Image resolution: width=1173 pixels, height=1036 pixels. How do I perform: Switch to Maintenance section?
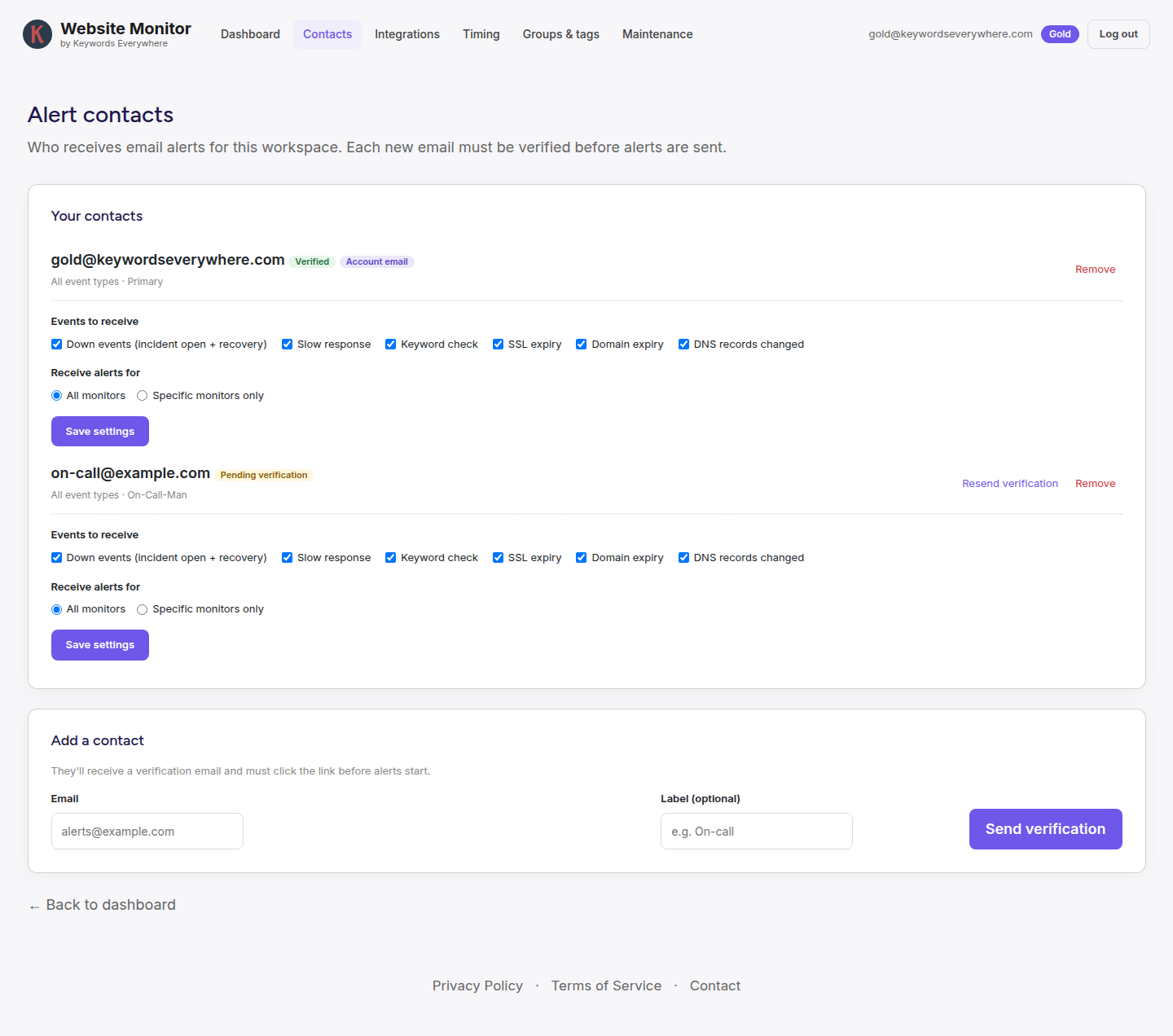pyautogui.click(x=657, y=34)
